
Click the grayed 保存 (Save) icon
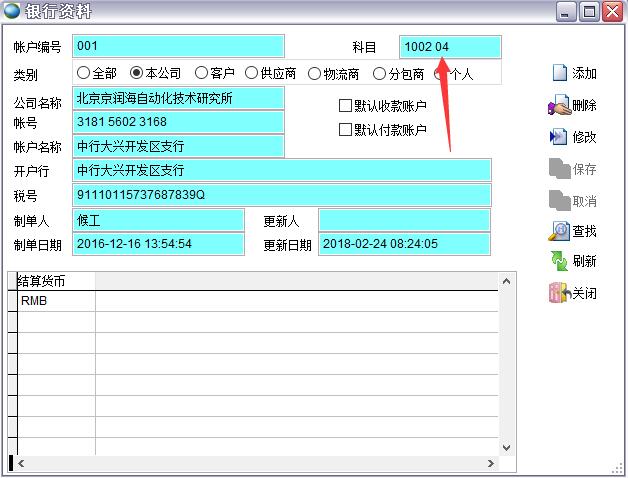click(x=559, y=169)
